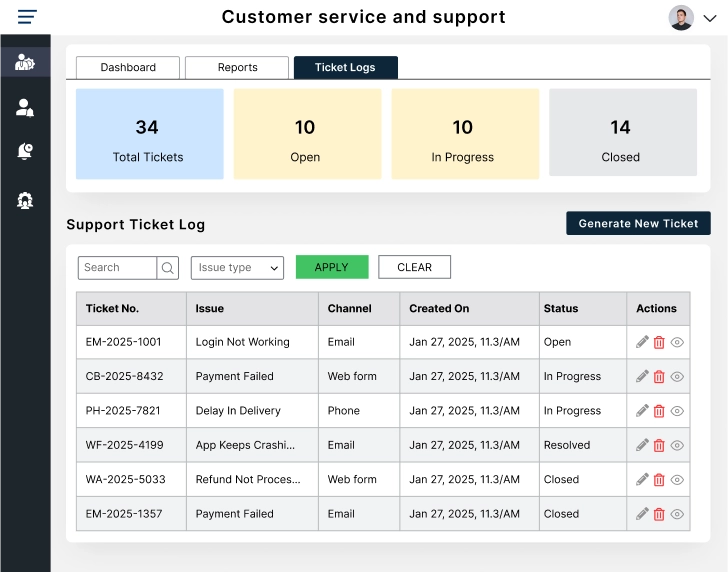The image size is (728, 572).
Task: Edit ticket WF-2025-4199 with pencil icon
Action: pyautogui.click(x=642, y=445)
